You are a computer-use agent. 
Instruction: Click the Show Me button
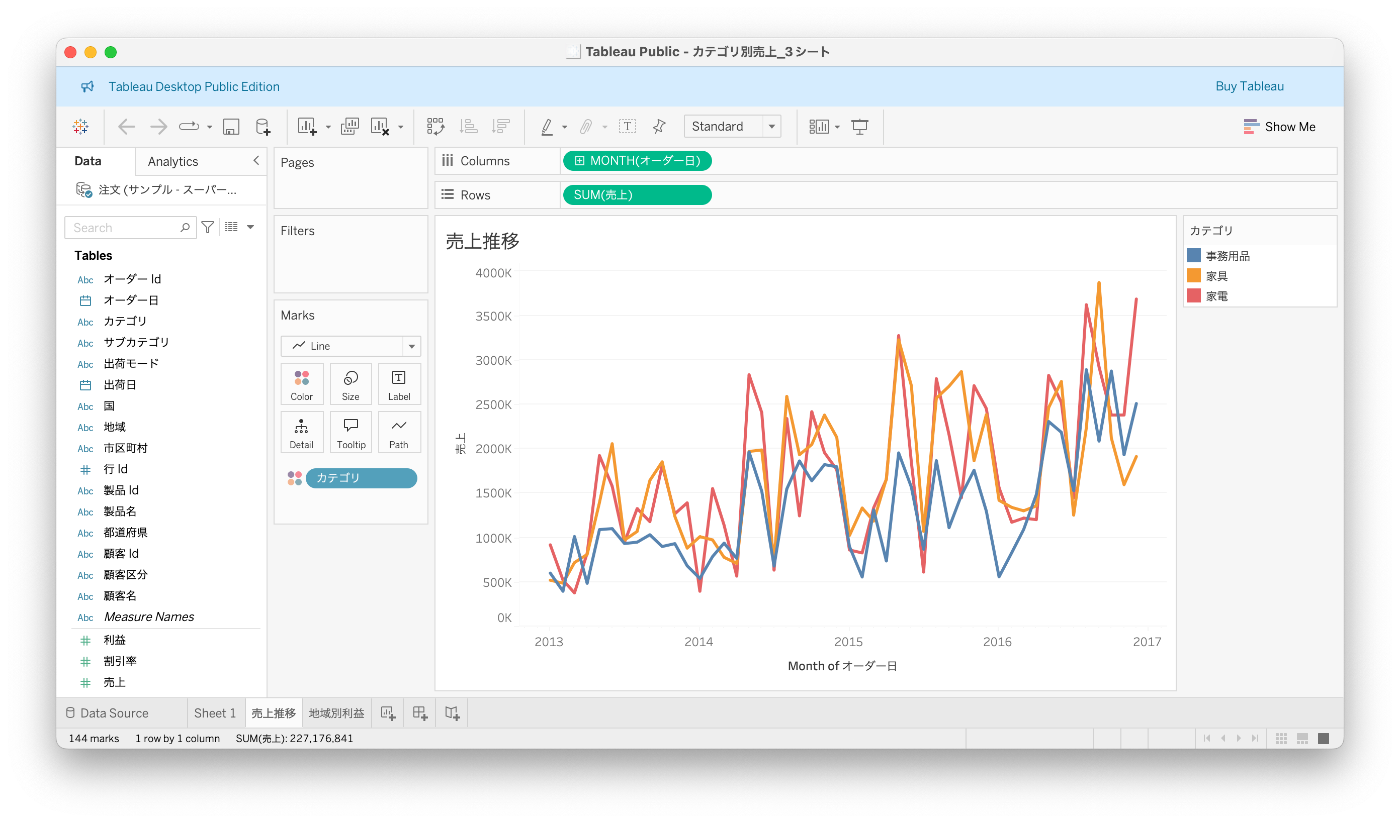point(1279,127)
